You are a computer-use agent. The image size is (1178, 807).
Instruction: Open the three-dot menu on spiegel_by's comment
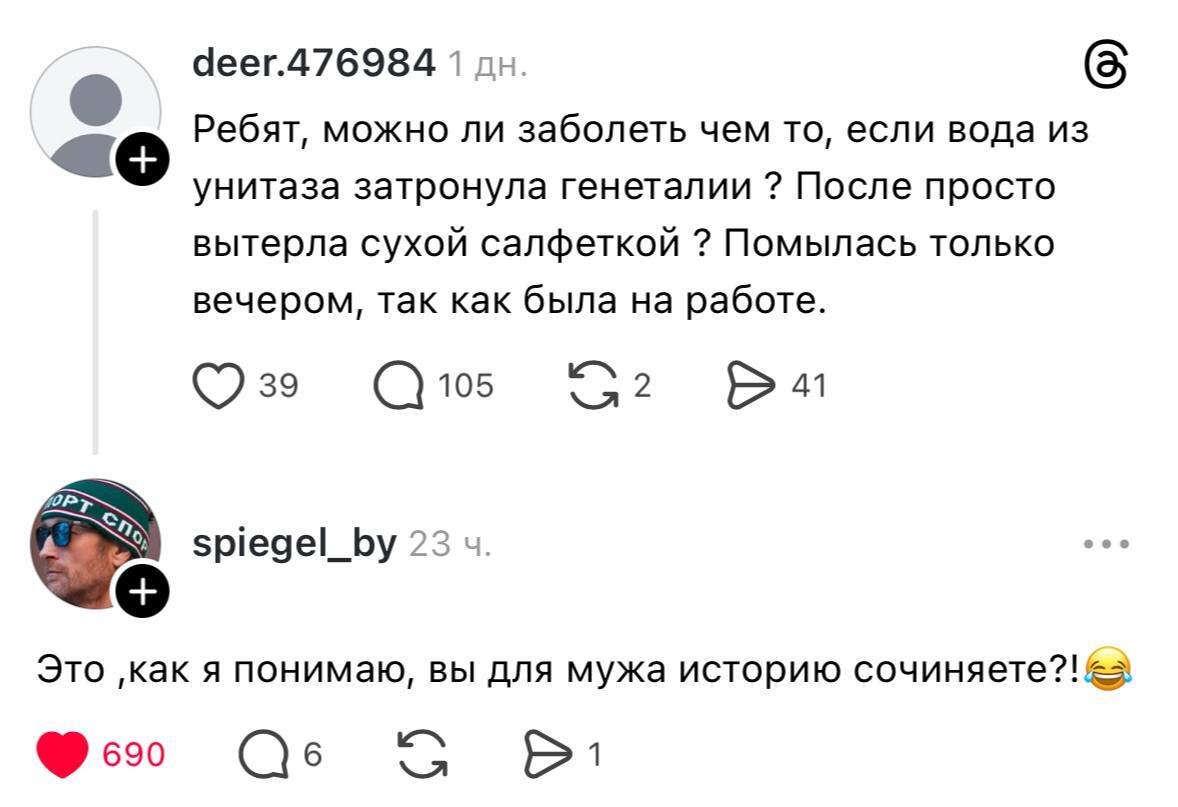1105,543
